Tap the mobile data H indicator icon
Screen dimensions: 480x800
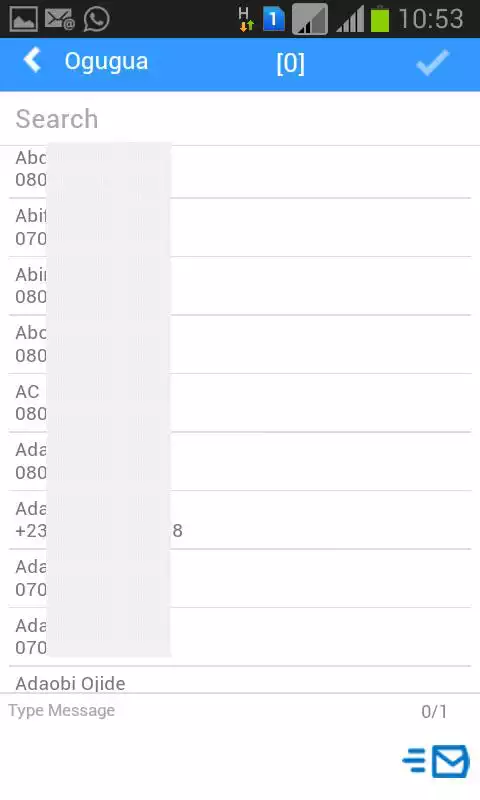click(246, 19)
